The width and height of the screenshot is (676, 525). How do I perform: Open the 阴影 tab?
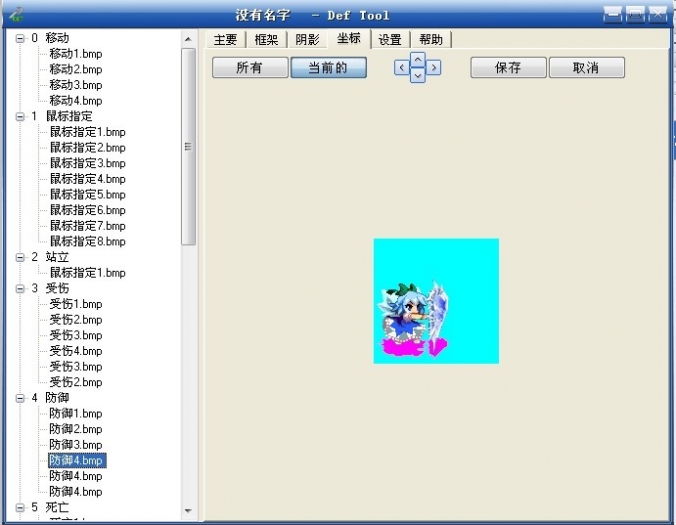pos(307,40)
